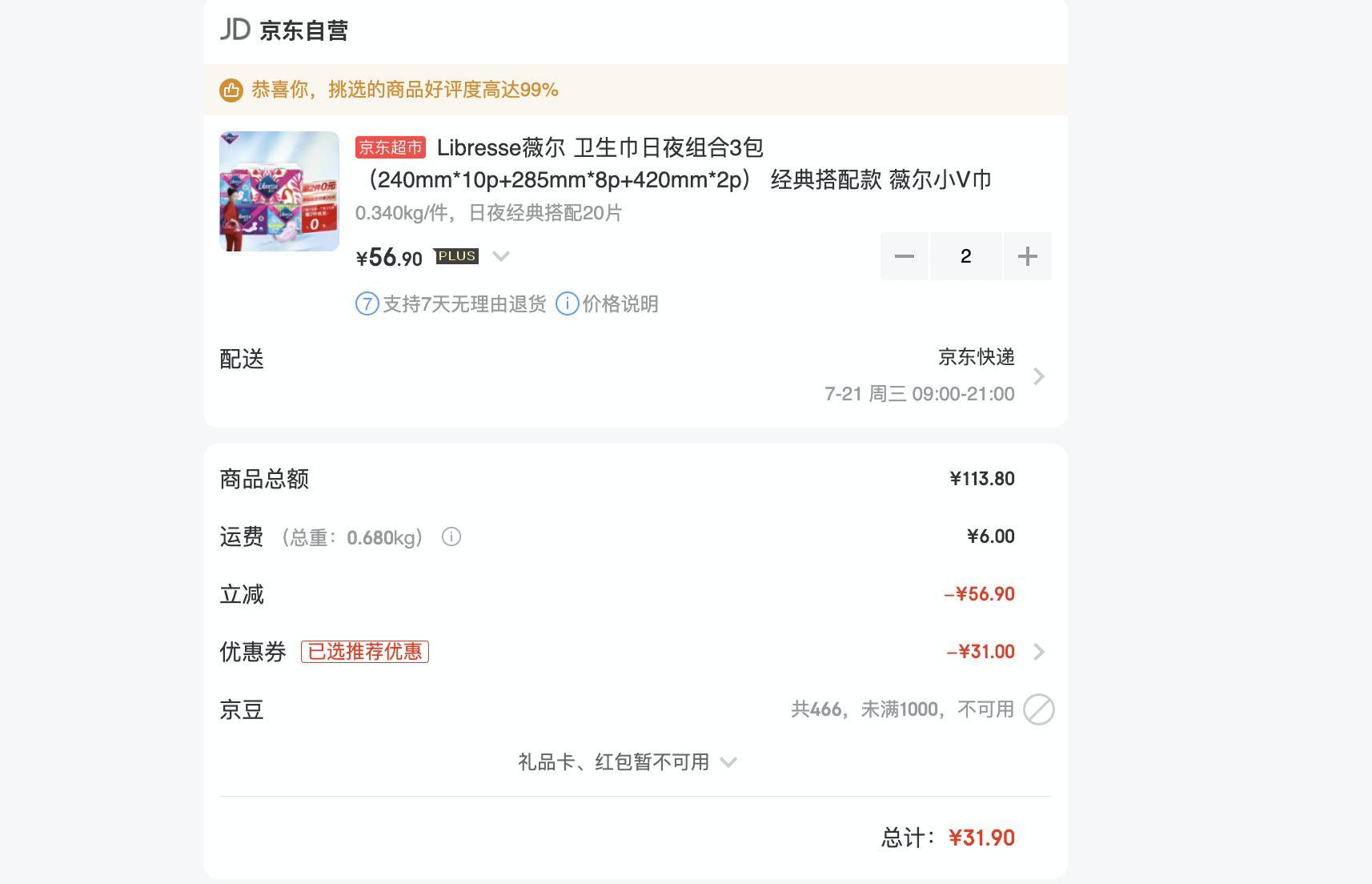Click the PLUS member badge
This screenshot has width=1372, height=884.
[456, 256]
